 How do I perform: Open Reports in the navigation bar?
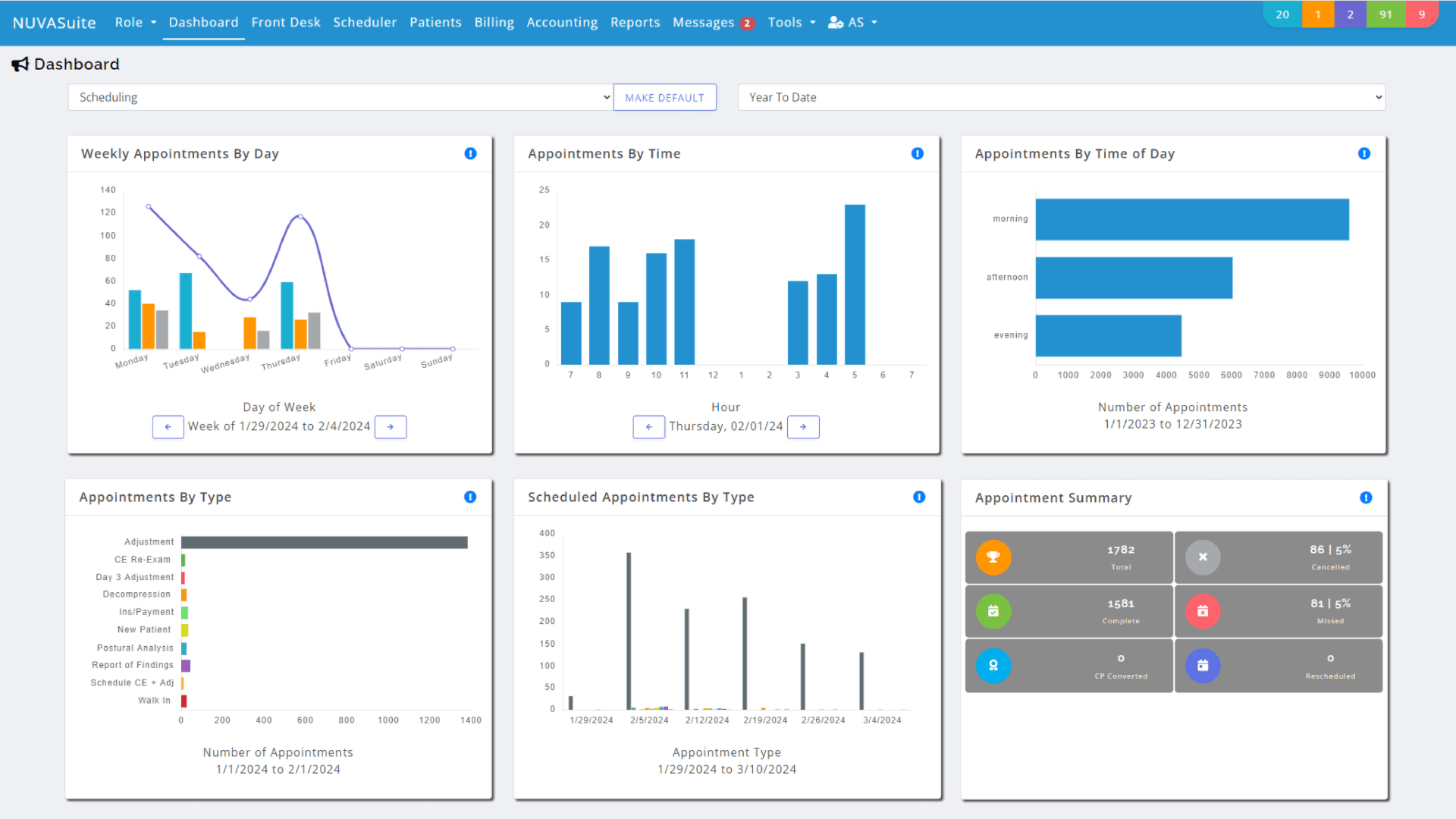[x=635, y=23]
